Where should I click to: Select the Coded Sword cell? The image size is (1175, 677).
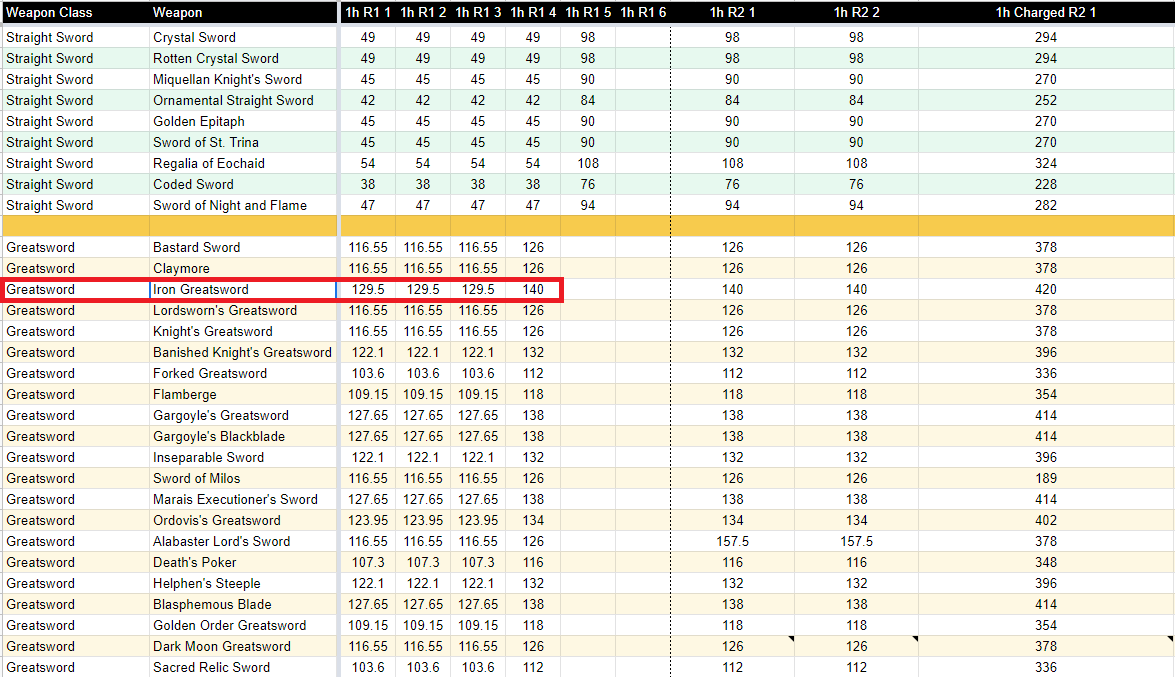243,184
